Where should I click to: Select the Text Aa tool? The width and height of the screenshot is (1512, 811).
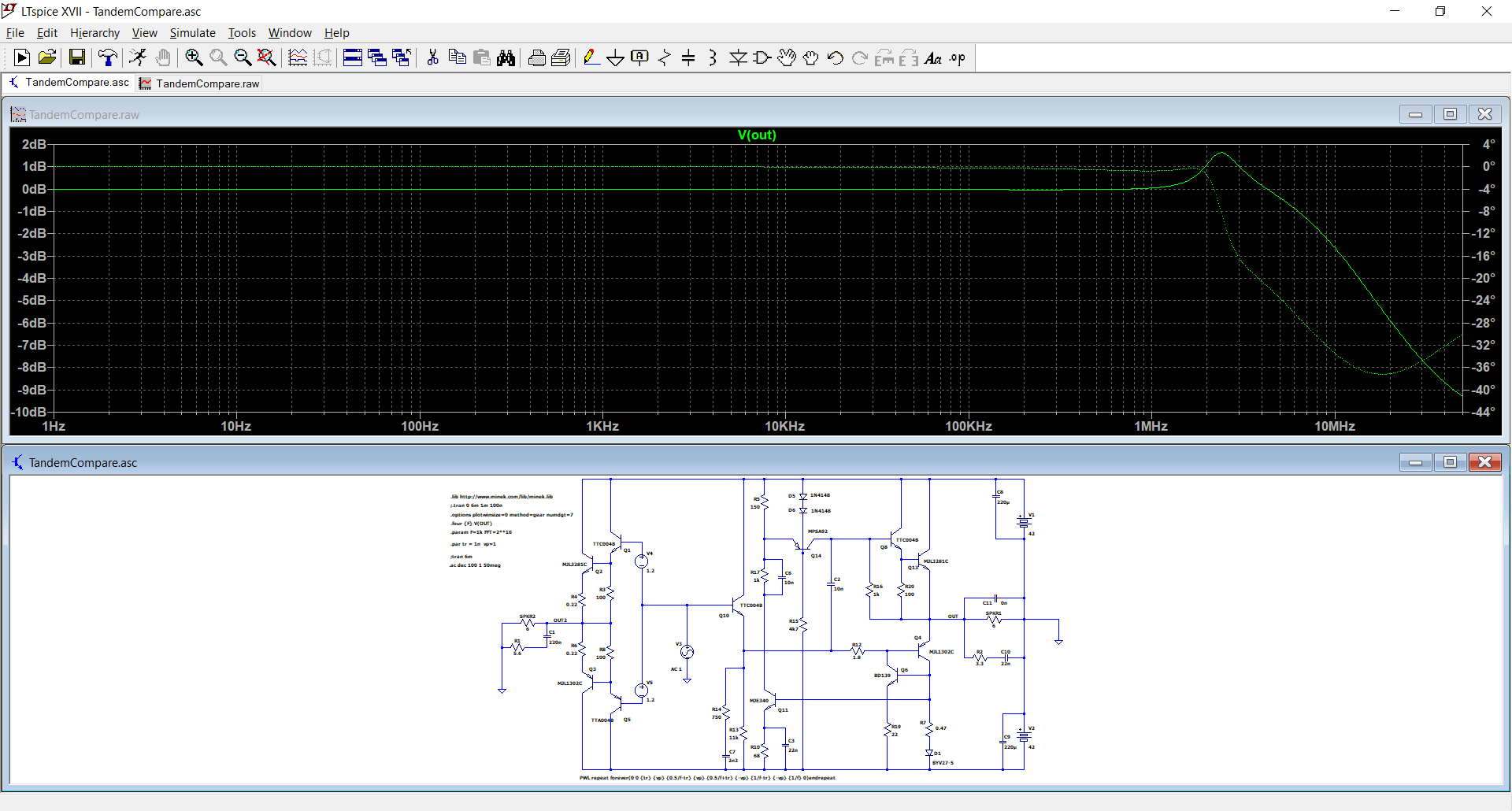click(x=933, y=57)
